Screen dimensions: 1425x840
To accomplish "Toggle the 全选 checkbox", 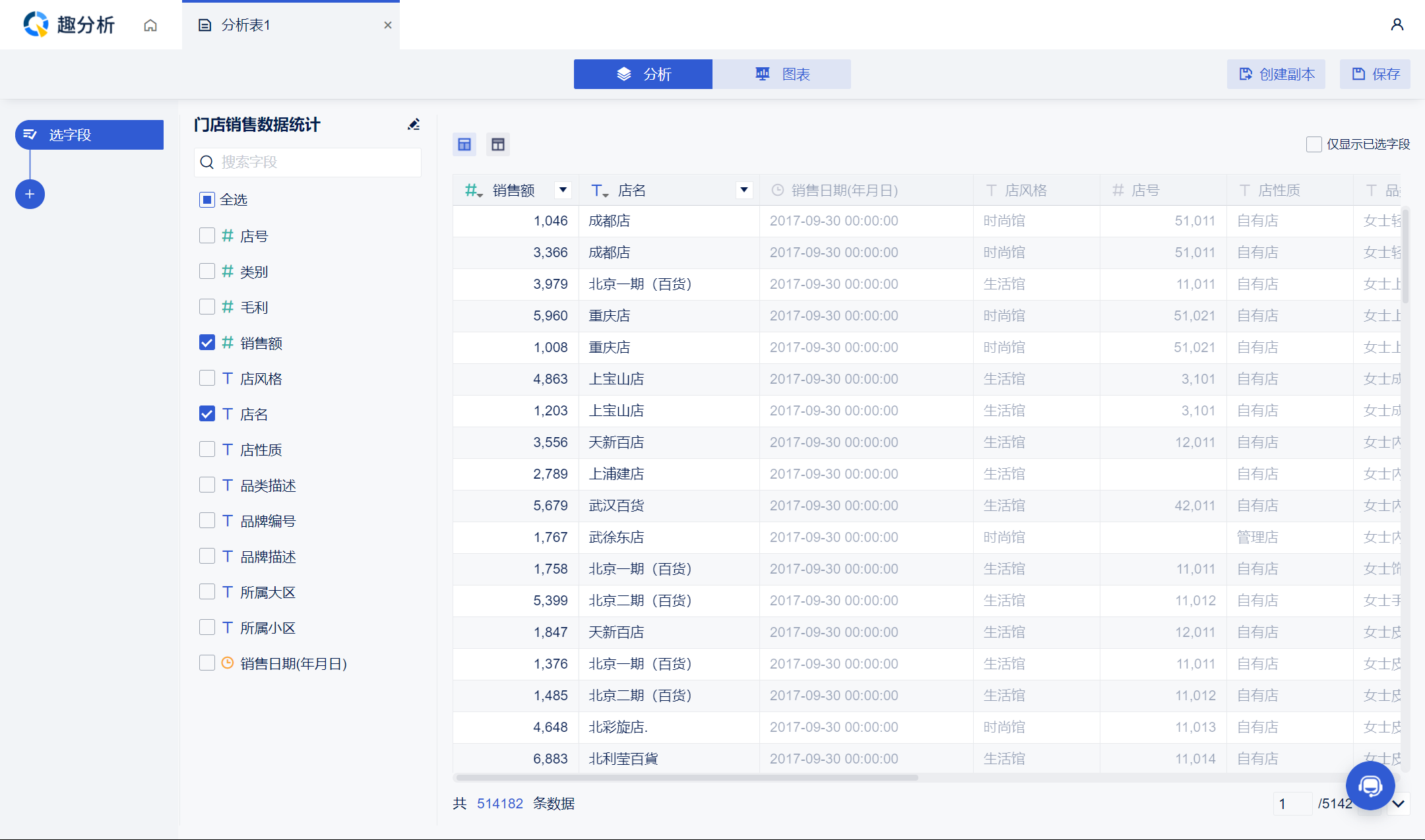I will 207,200.
